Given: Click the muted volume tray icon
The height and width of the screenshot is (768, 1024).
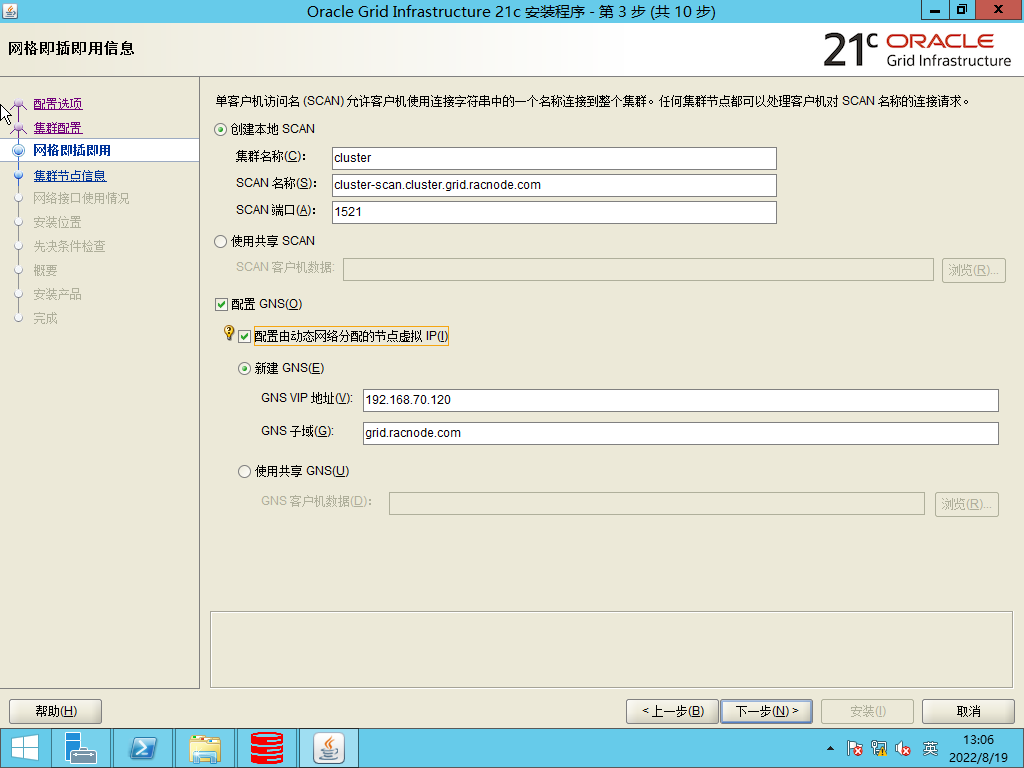Looking at the screenshot, I should 903,748.
